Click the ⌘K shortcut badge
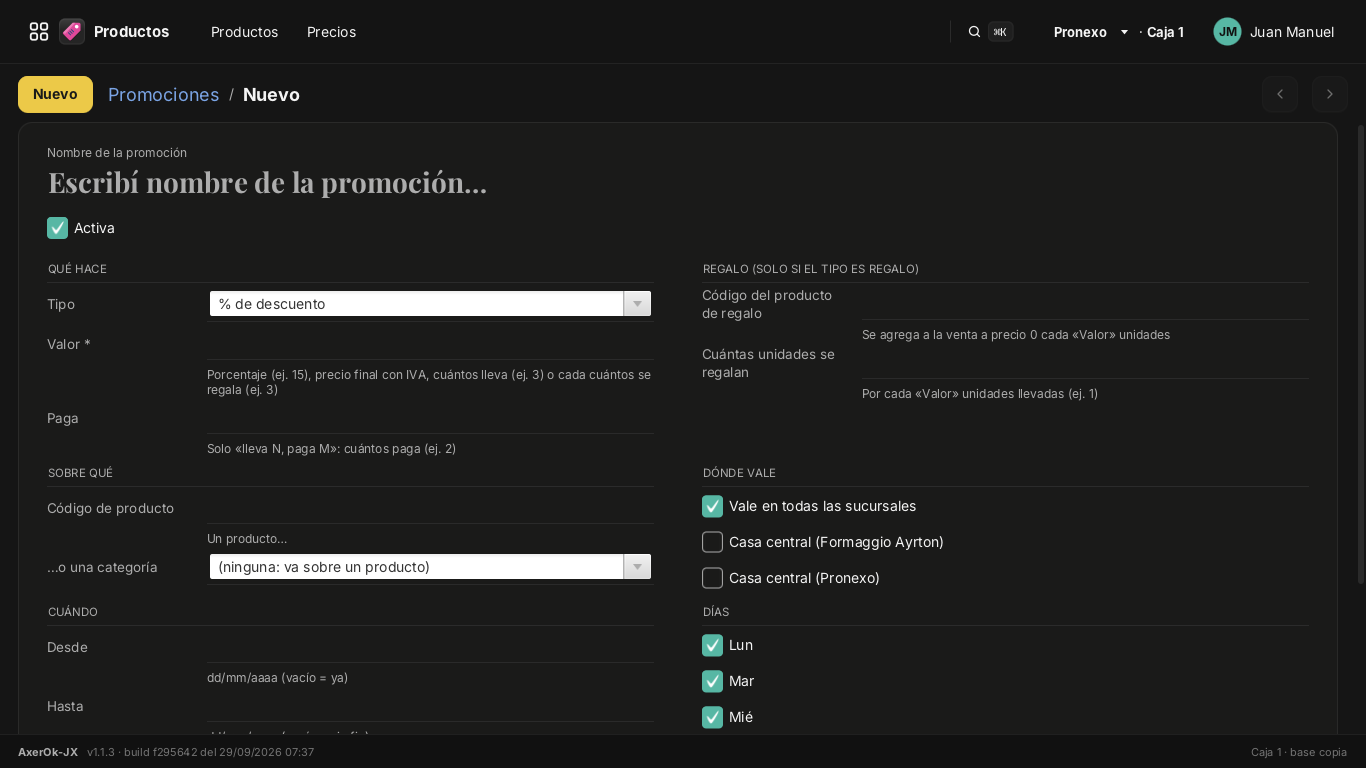 point(1000,32)
